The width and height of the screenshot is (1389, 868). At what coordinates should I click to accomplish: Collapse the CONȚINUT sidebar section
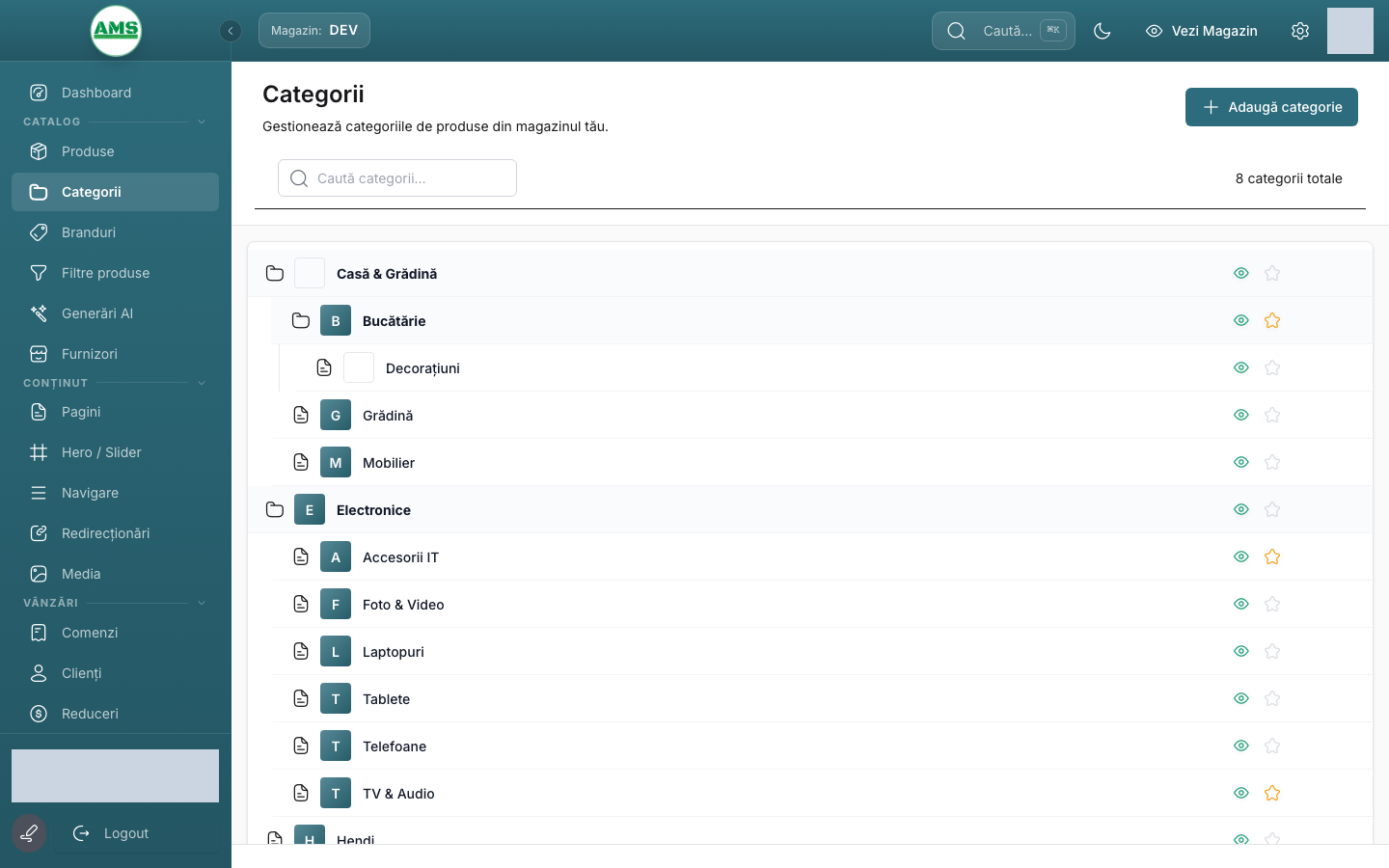click(202, 383)
